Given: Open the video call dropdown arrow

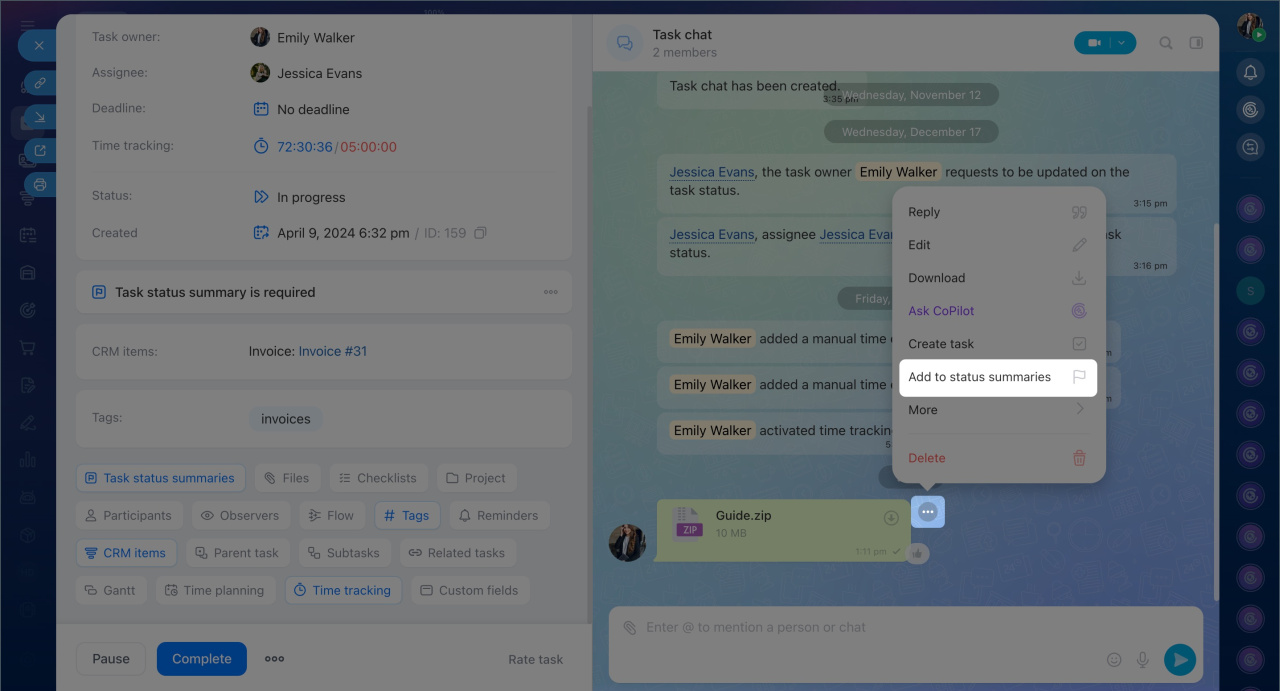Looking at the screenshot, I should (x=1122, y=43).
